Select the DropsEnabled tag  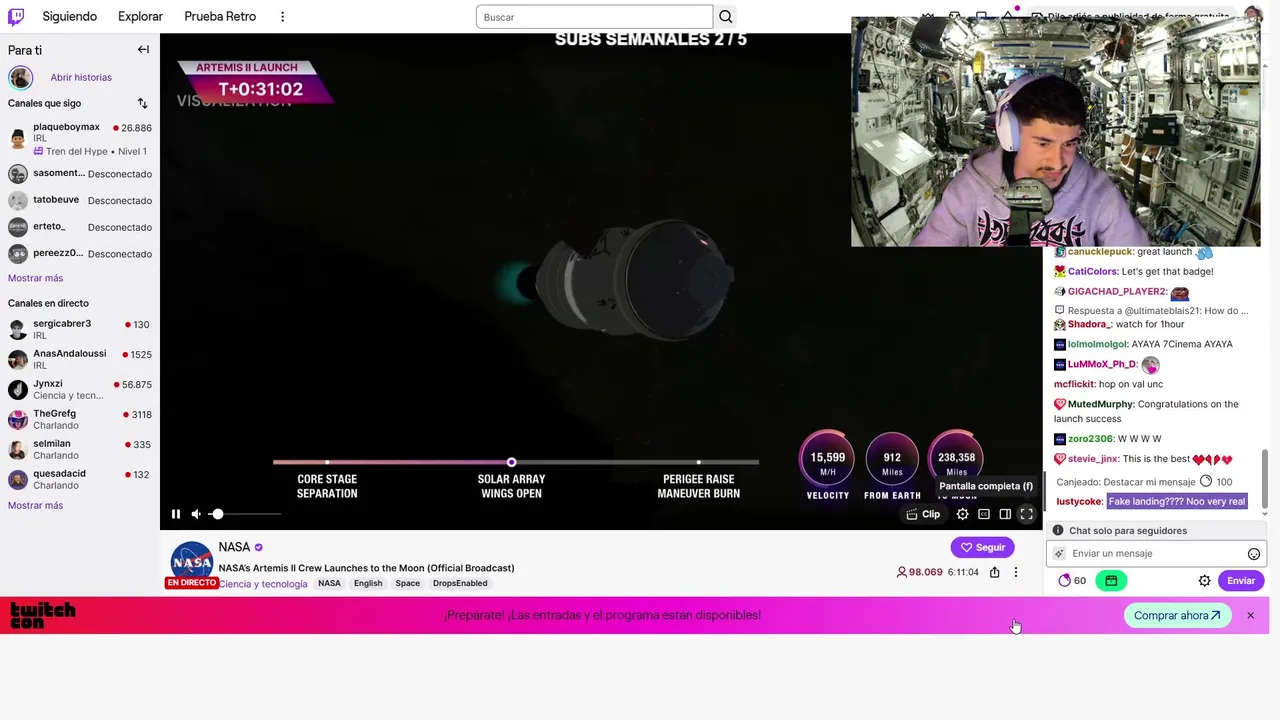coord(460,583)
